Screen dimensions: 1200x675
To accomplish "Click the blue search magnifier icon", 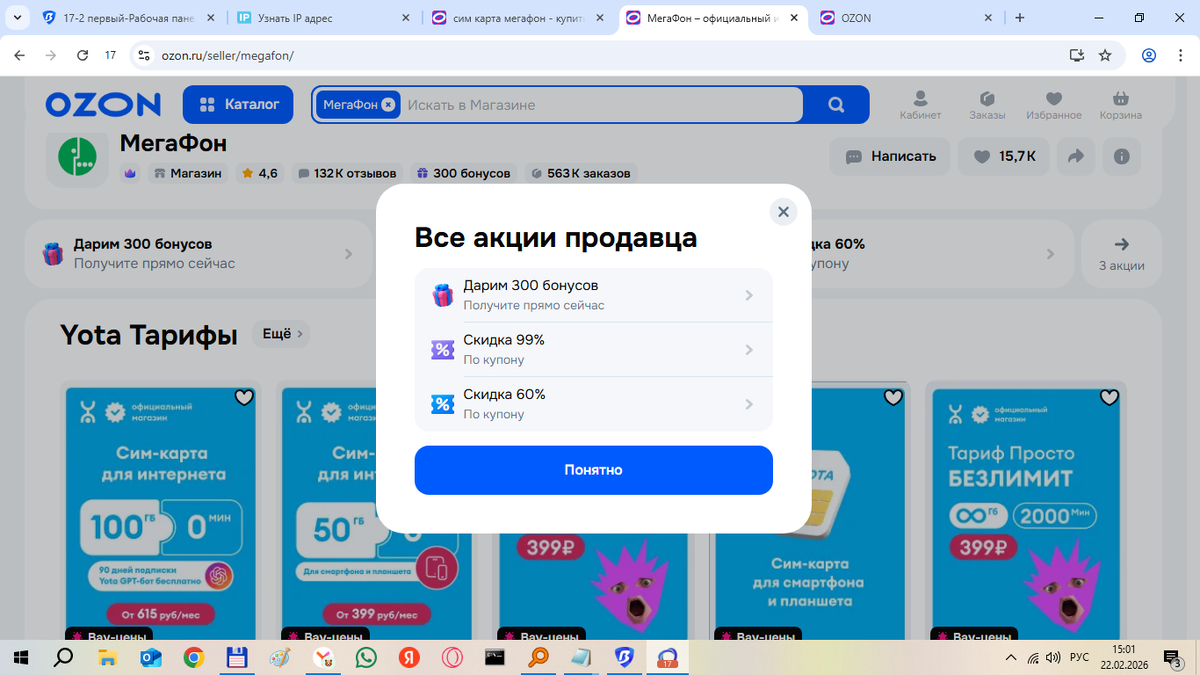I will pos(836,104).
